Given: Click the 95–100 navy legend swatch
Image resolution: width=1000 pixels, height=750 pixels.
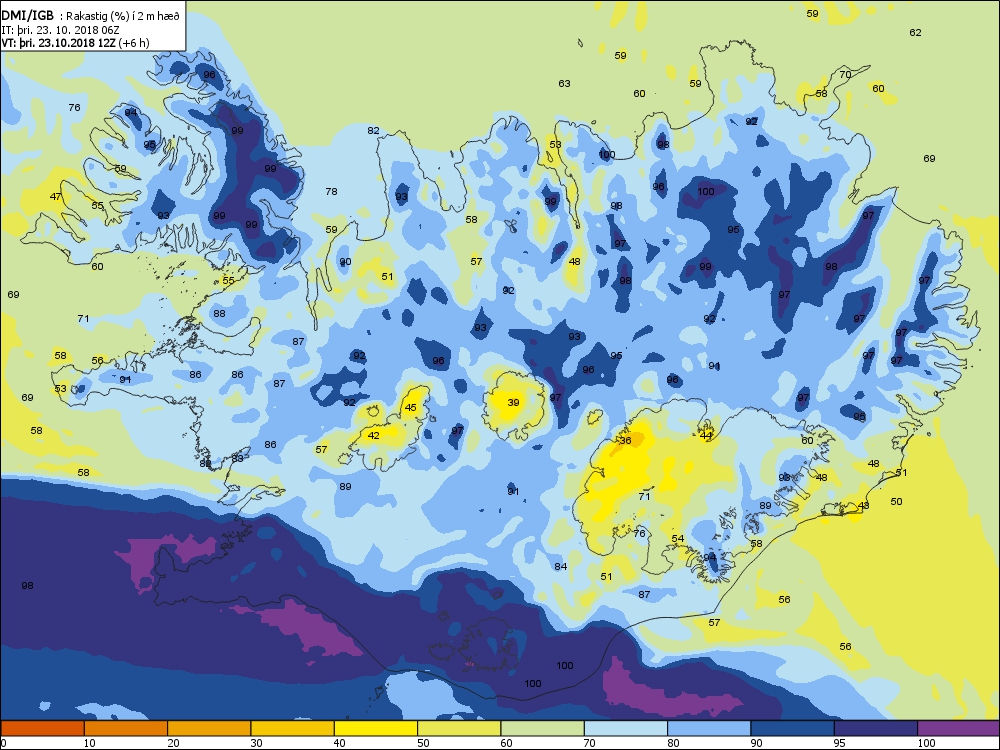Looking at the screenshot, I should click(876, 728).
